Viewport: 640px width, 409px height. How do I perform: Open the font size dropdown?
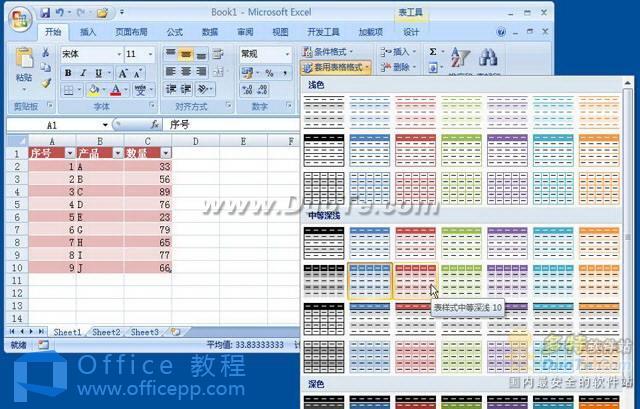click(x=151, y=54)
